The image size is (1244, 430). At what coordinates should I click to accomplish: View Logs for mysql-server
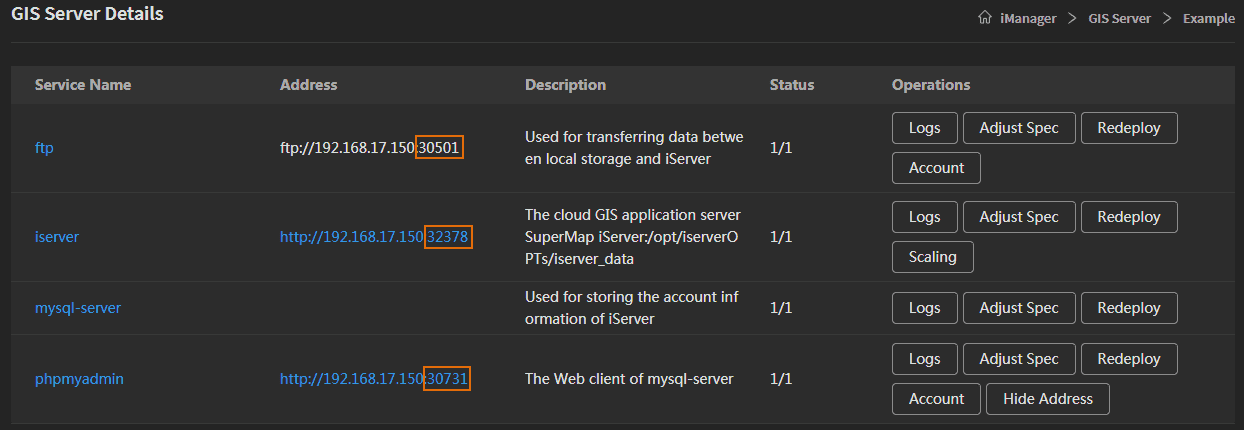(x=925, y=308)
